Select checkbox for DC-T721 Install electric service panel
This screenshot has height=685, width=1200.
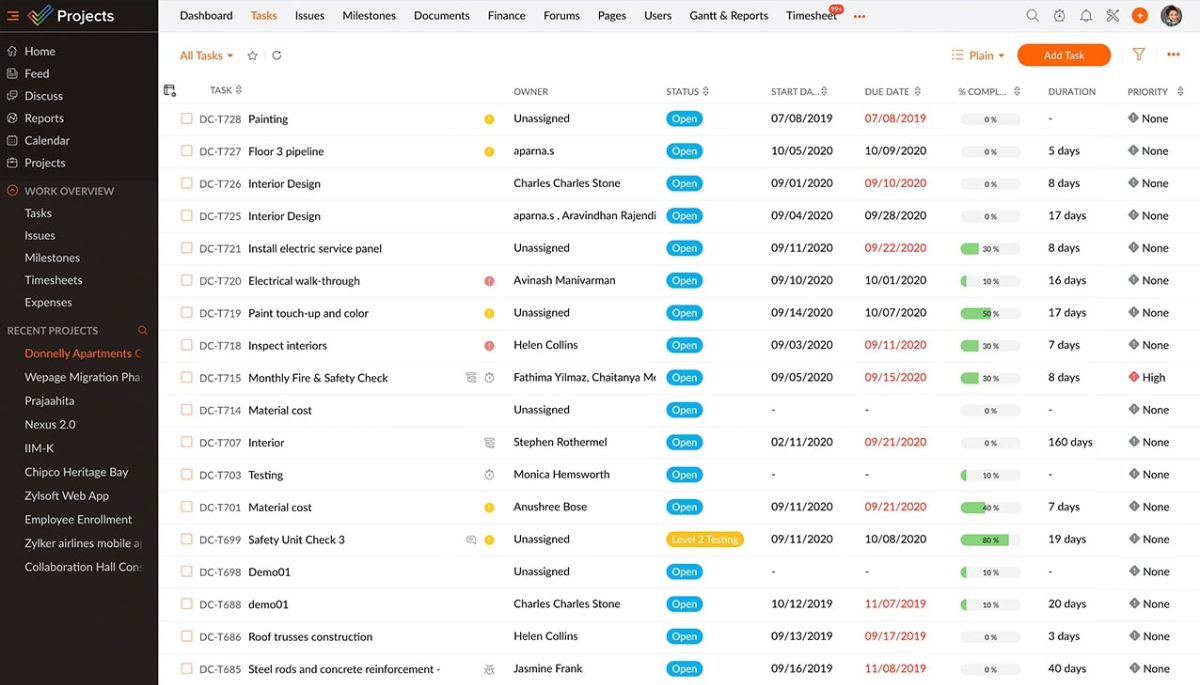tap(186, 248)
